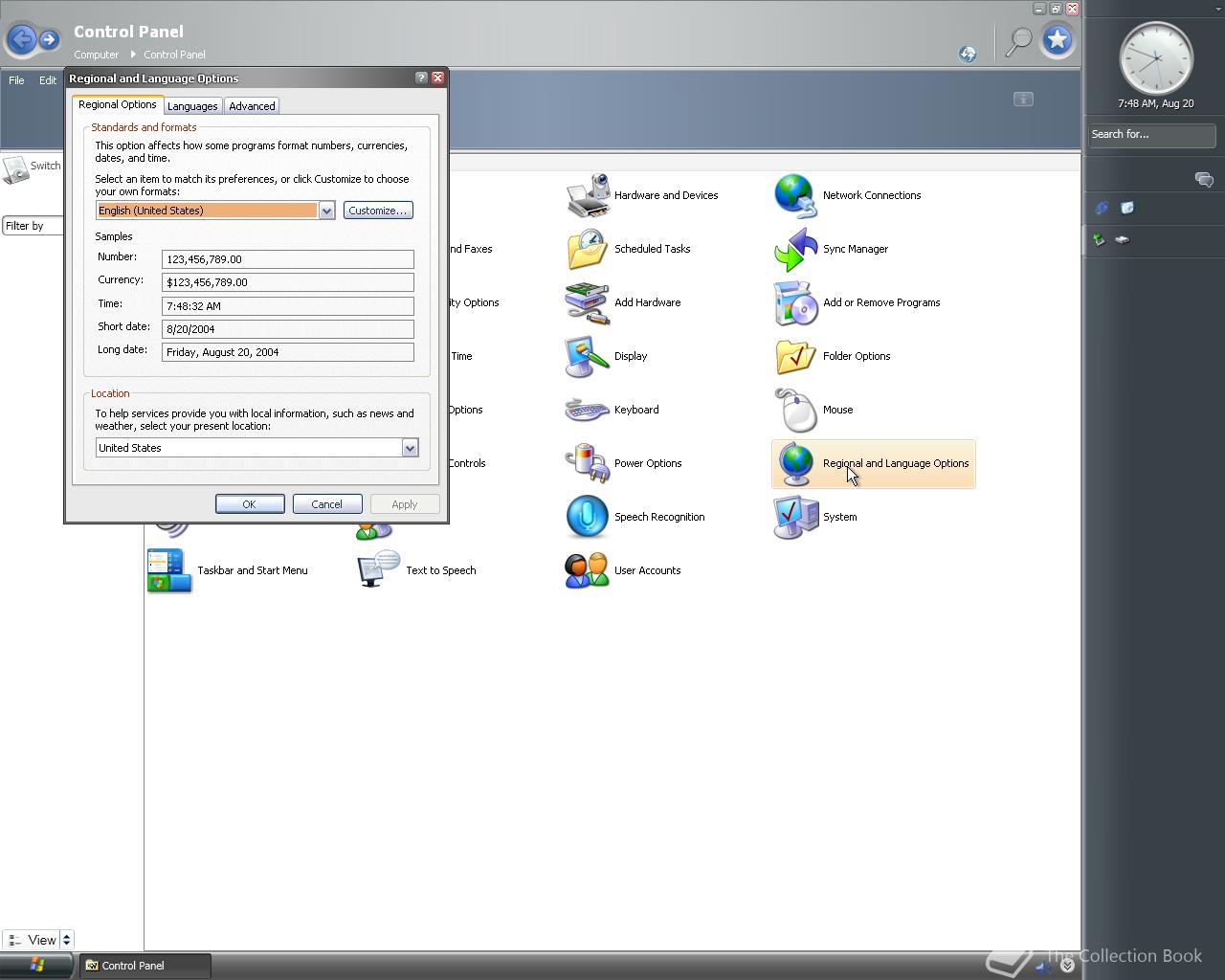Click Control Panel breadcrumb item

pyautogui.click(x=174, y=55)
